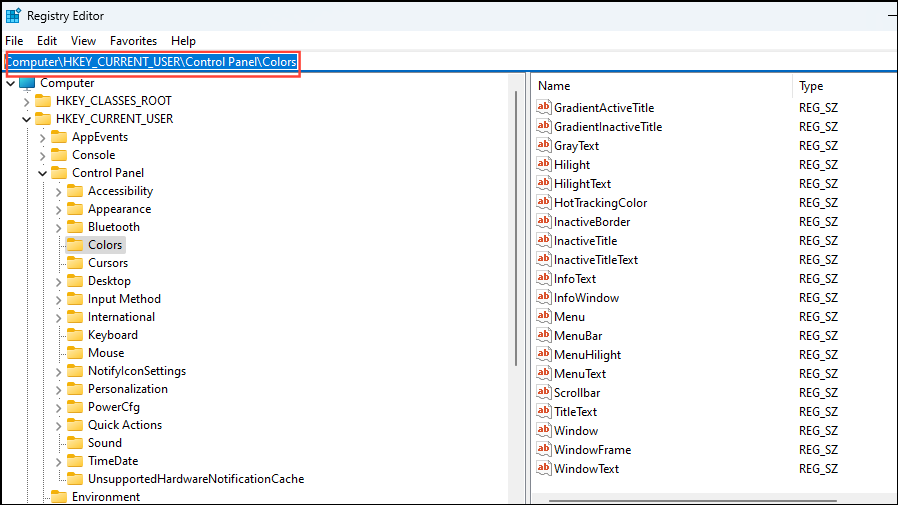This screenshot has width=898, height=505.
Task: Click the values pane horizontal scrollbar
Action: click(693, 501)
